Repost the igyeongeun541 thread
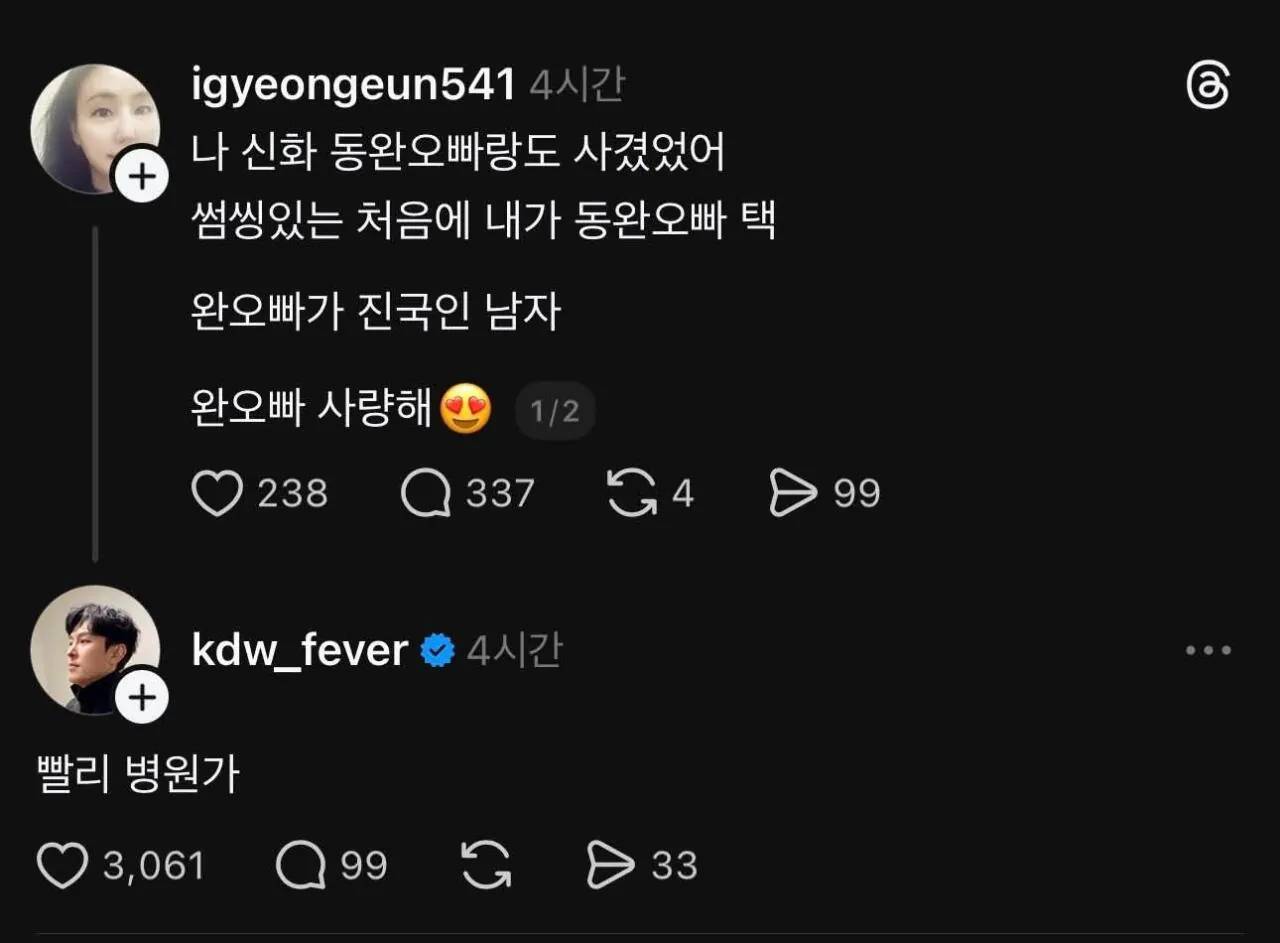Viewport: 1280px width, 943px height. [x=632, y=494]
